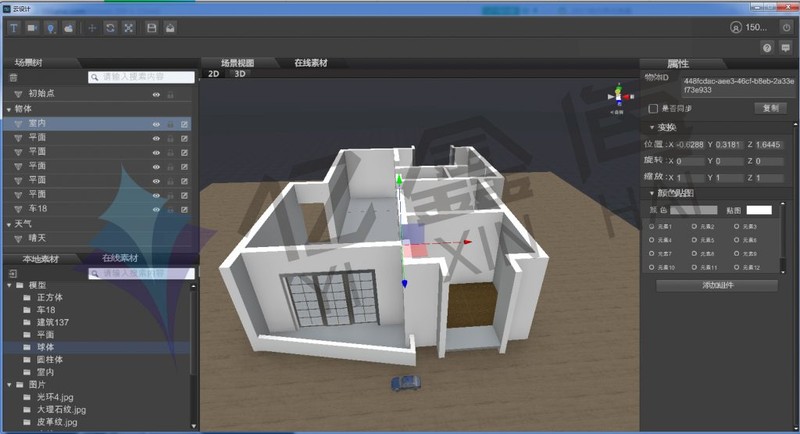The width and height of the screenshot is (800, 434).
Task: Switch to the top 在线素材 tab
Action: [311, 63]
